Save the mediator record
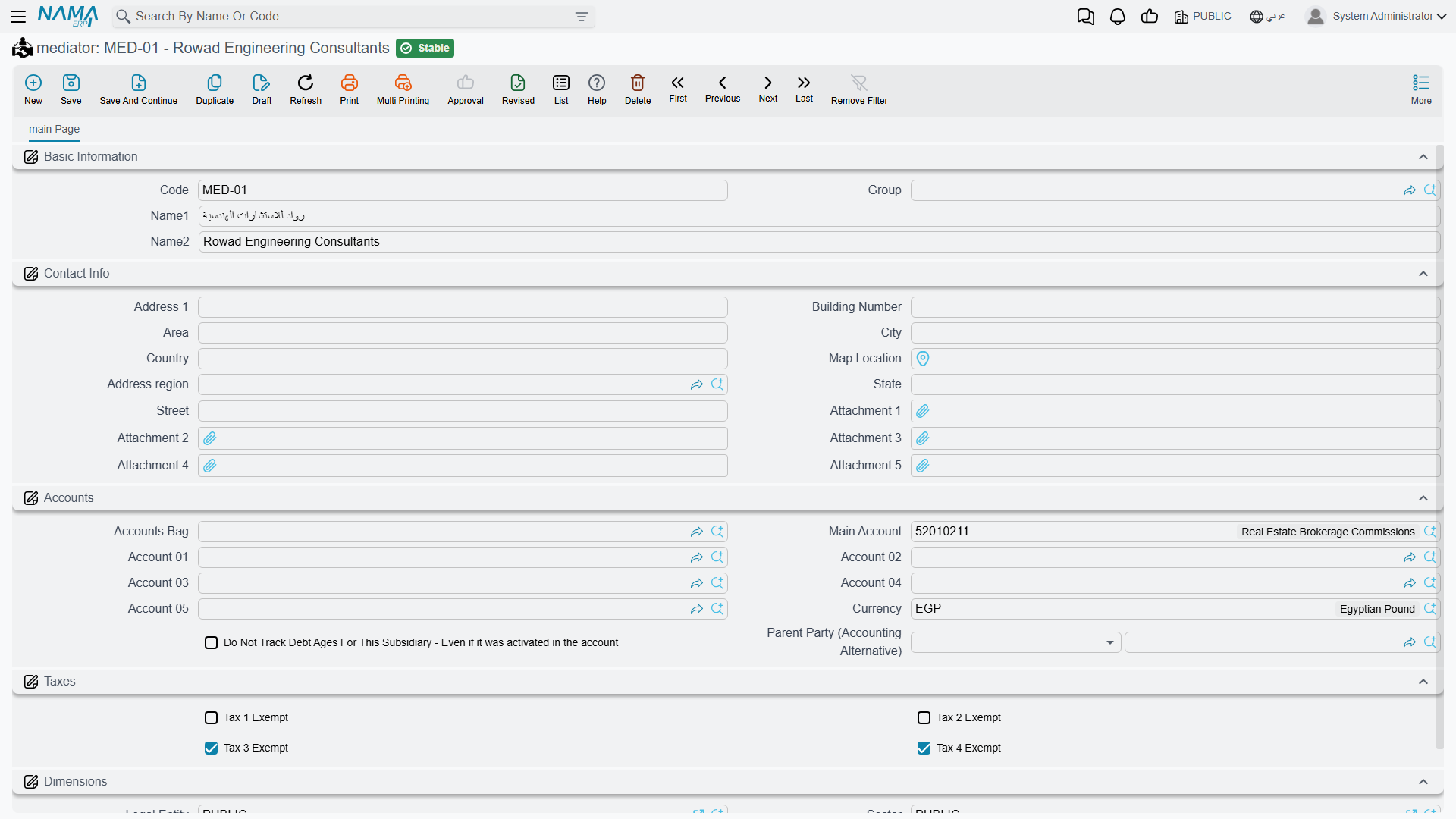The height and width of the screenshot is (819, 1456). coord(71,89)
